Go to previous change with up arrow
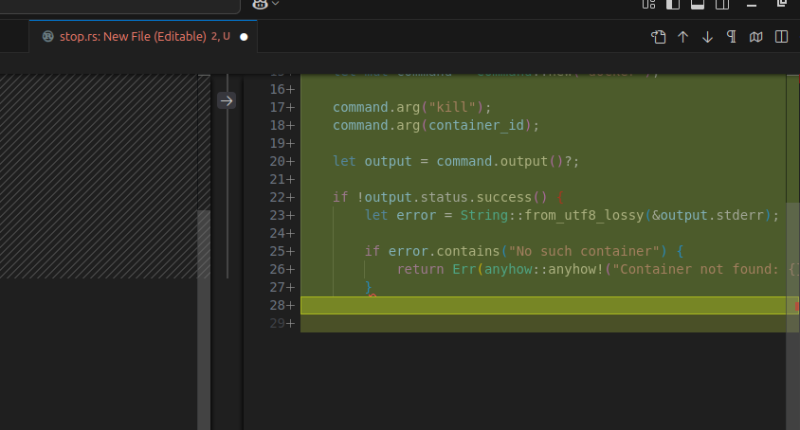800x430 pixels. (683, 37)
